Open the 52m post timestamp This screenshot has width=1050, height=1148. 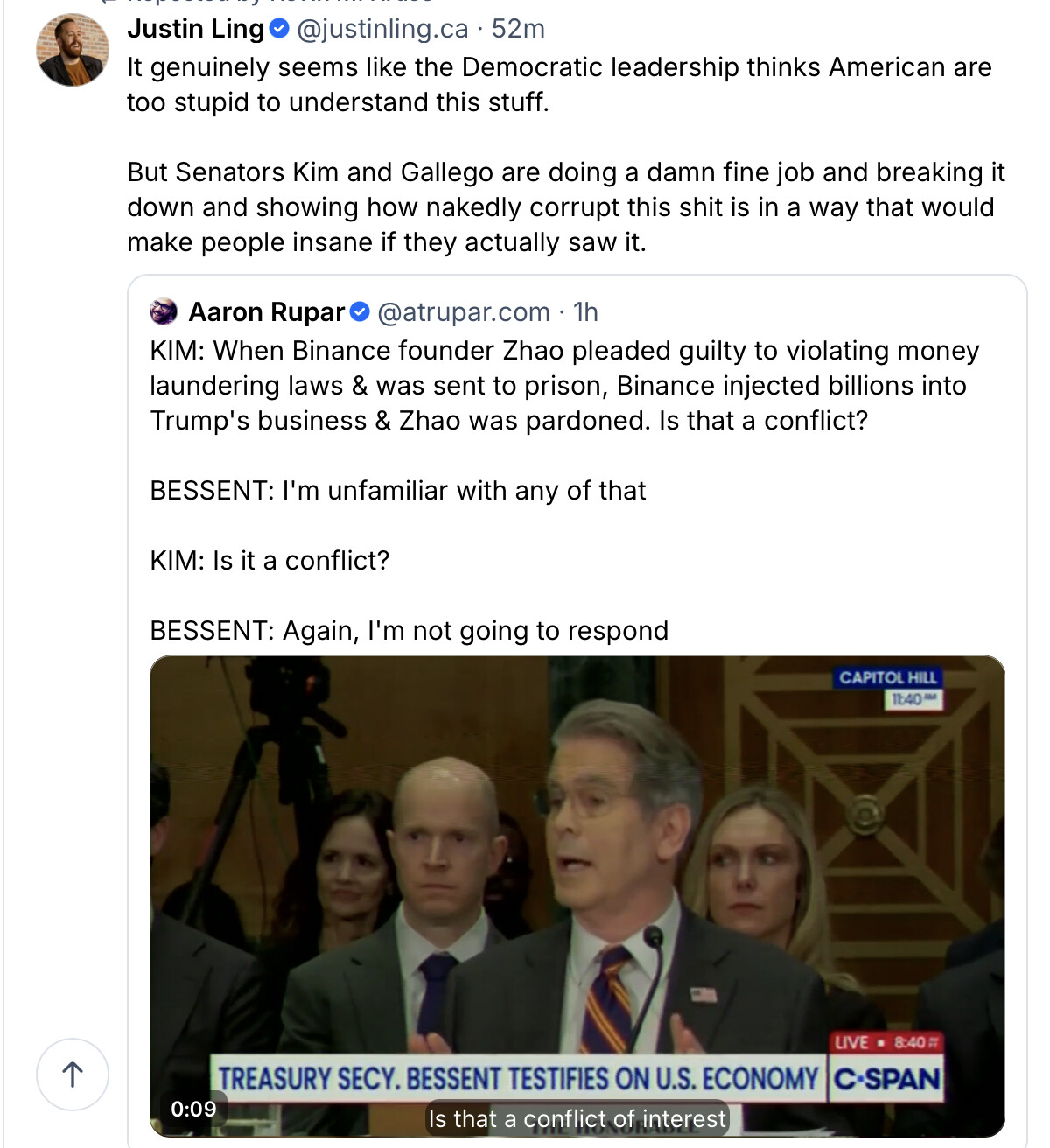tap(518, 29)
